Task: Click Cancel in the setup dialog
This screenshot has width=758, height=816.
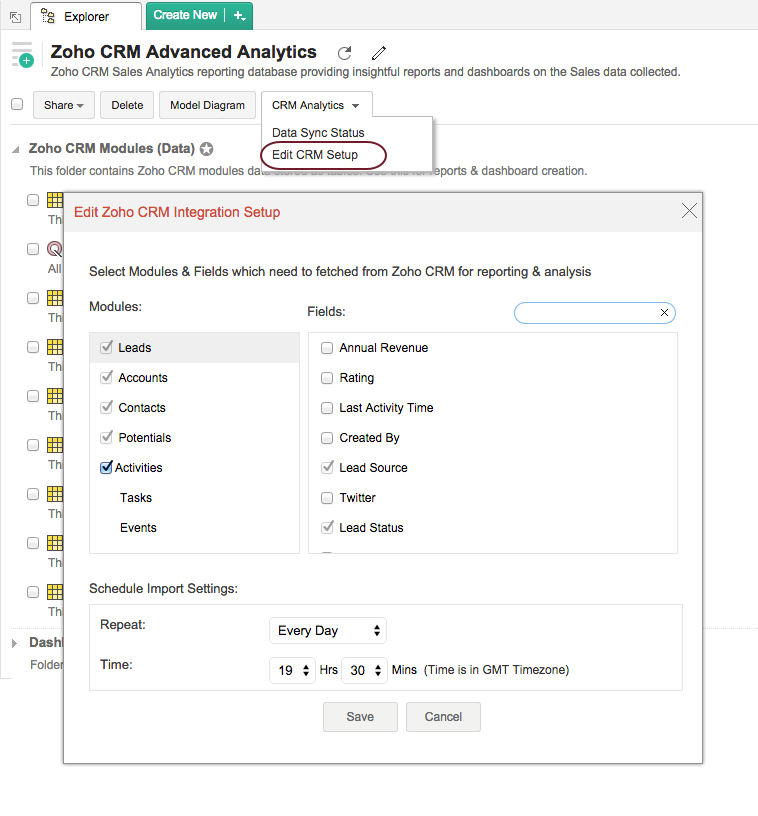Action: [x=443, y=717]
